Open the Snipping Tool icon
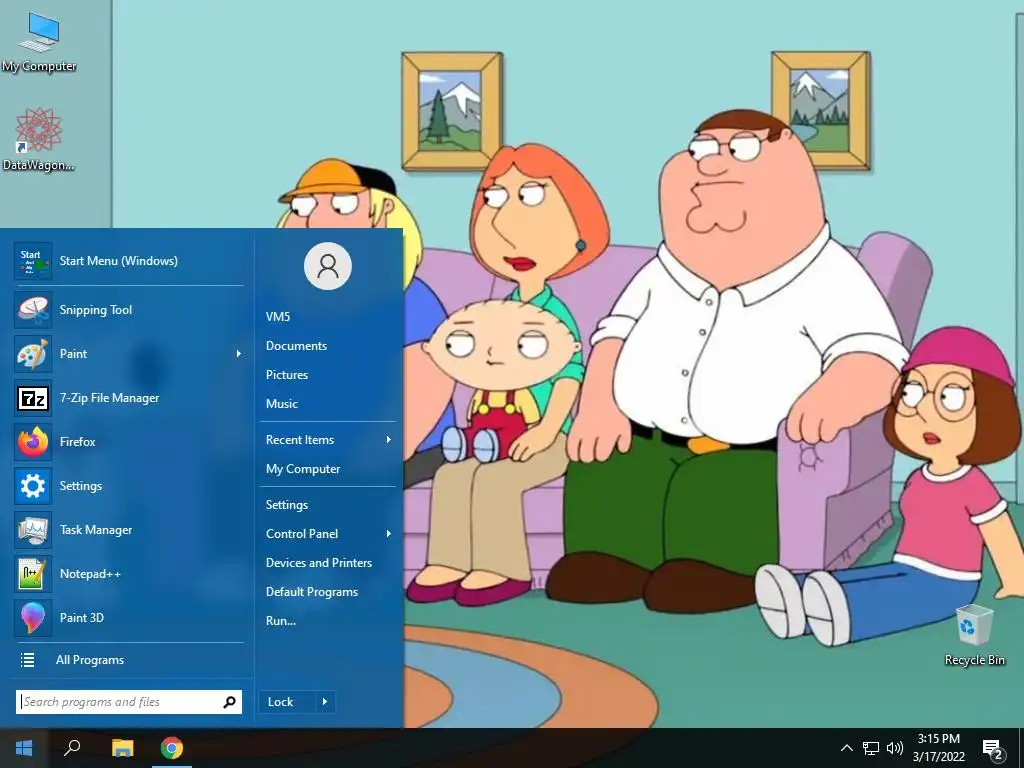Screen dimensions: 1024x768 coord(33,310)
